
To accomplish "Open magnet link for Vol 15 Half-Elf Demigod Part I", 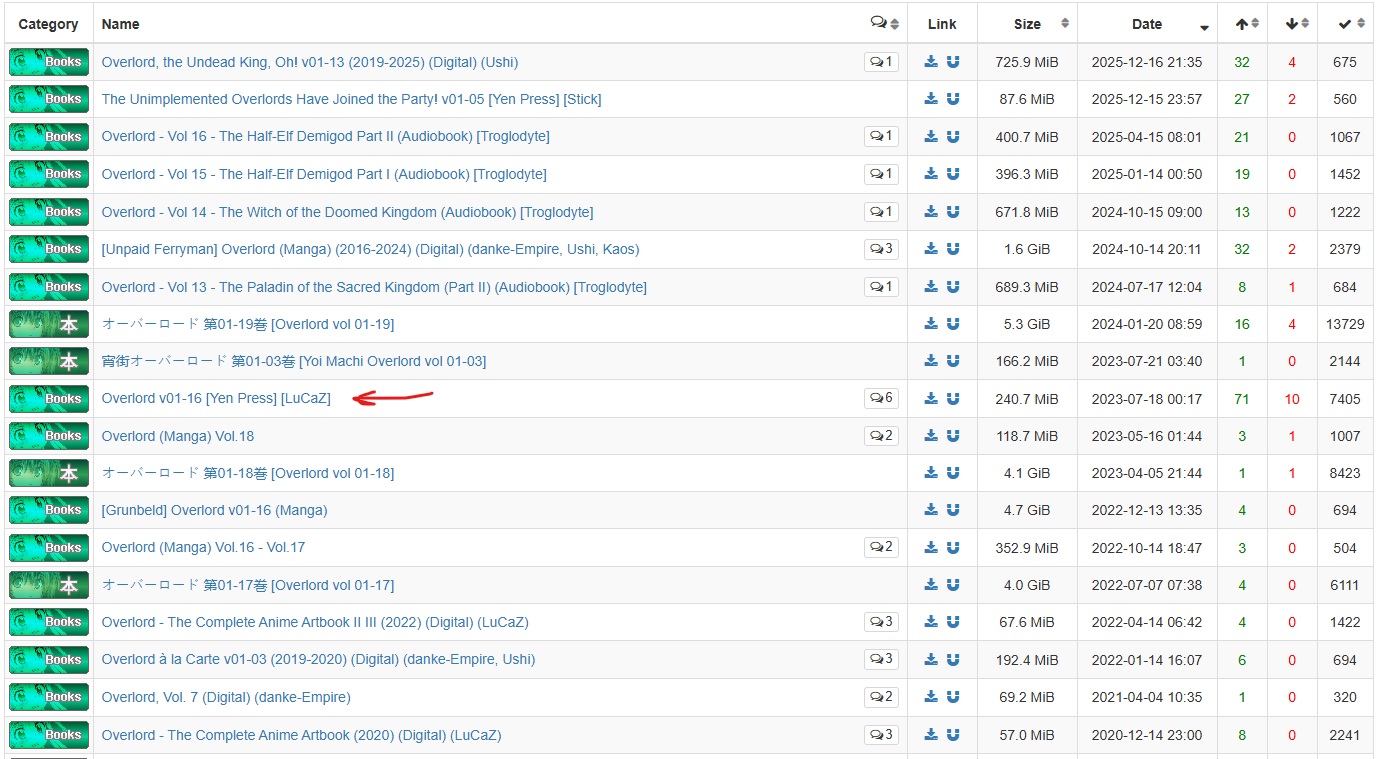I will click(x=953, y=174).
